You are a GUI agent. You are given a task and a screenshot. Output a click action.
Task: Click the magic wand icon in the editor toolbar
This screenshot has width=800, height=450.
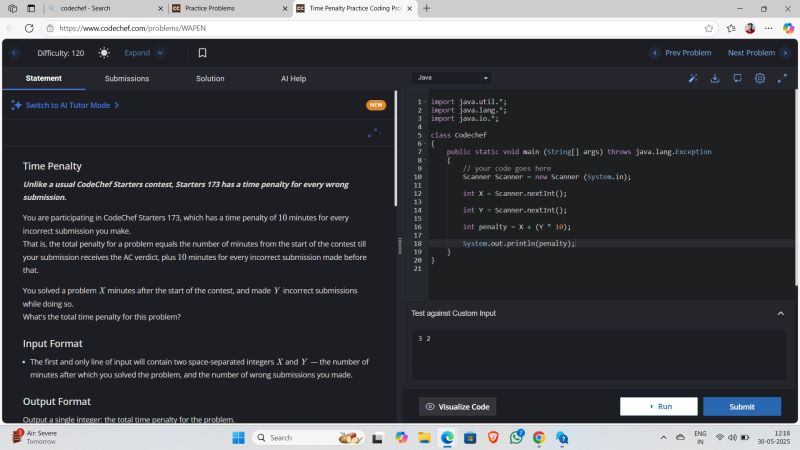[x=692, y=78]
